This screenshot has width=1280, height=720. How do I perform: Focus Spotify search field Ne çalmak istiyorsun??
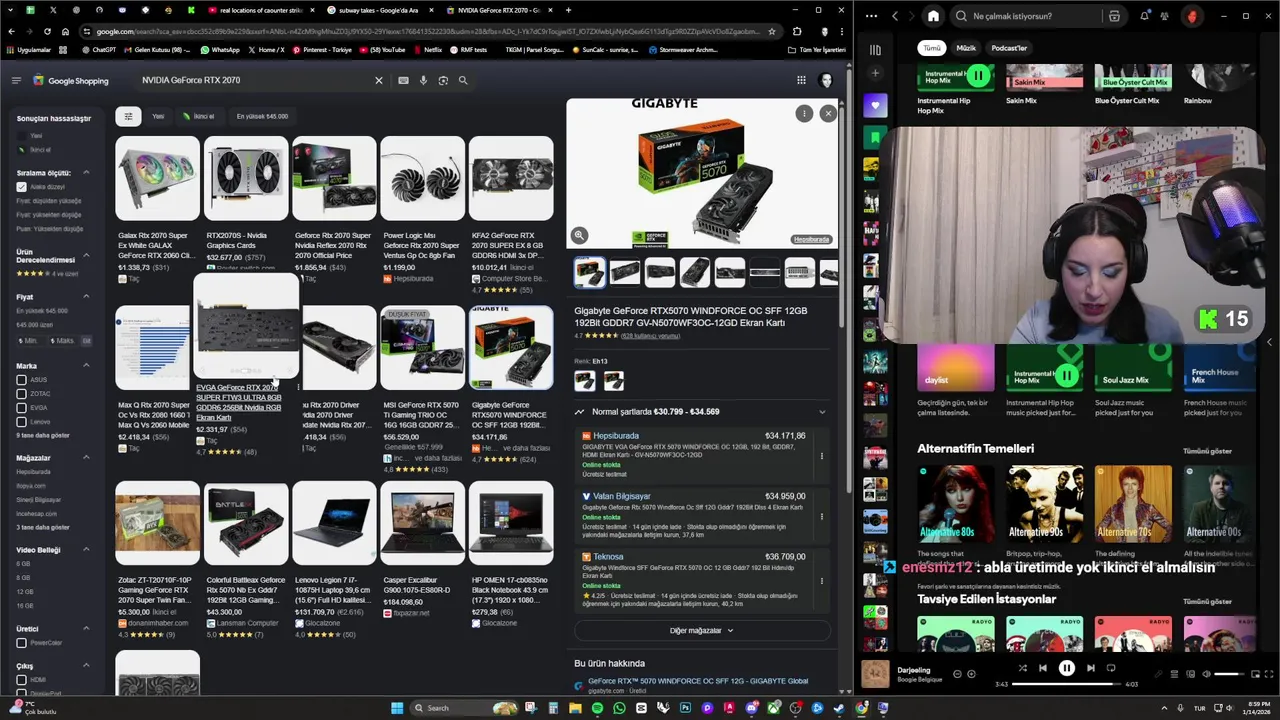(1037, 16)
